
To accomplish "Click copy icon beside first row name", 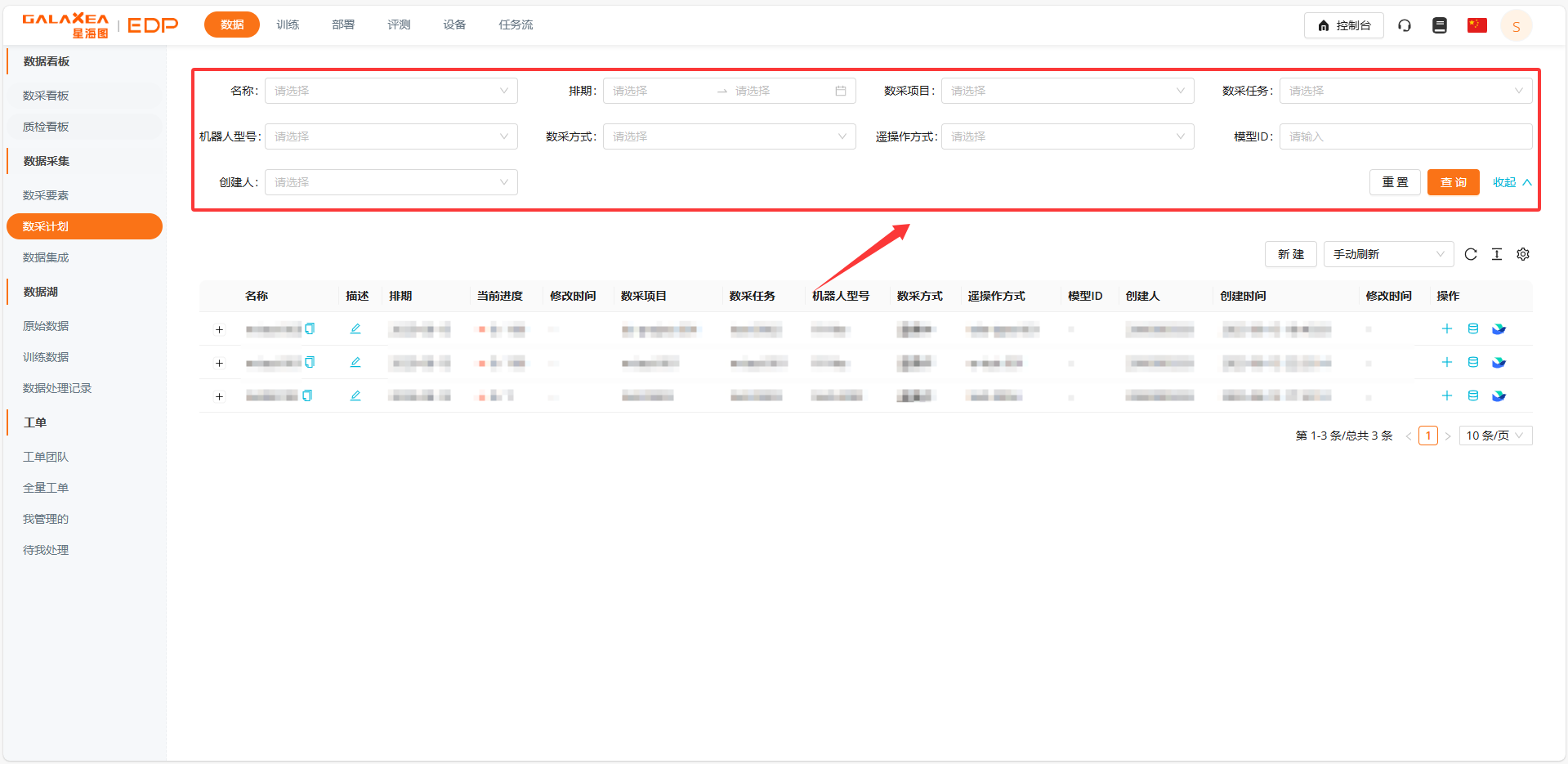I will point(310,328).
